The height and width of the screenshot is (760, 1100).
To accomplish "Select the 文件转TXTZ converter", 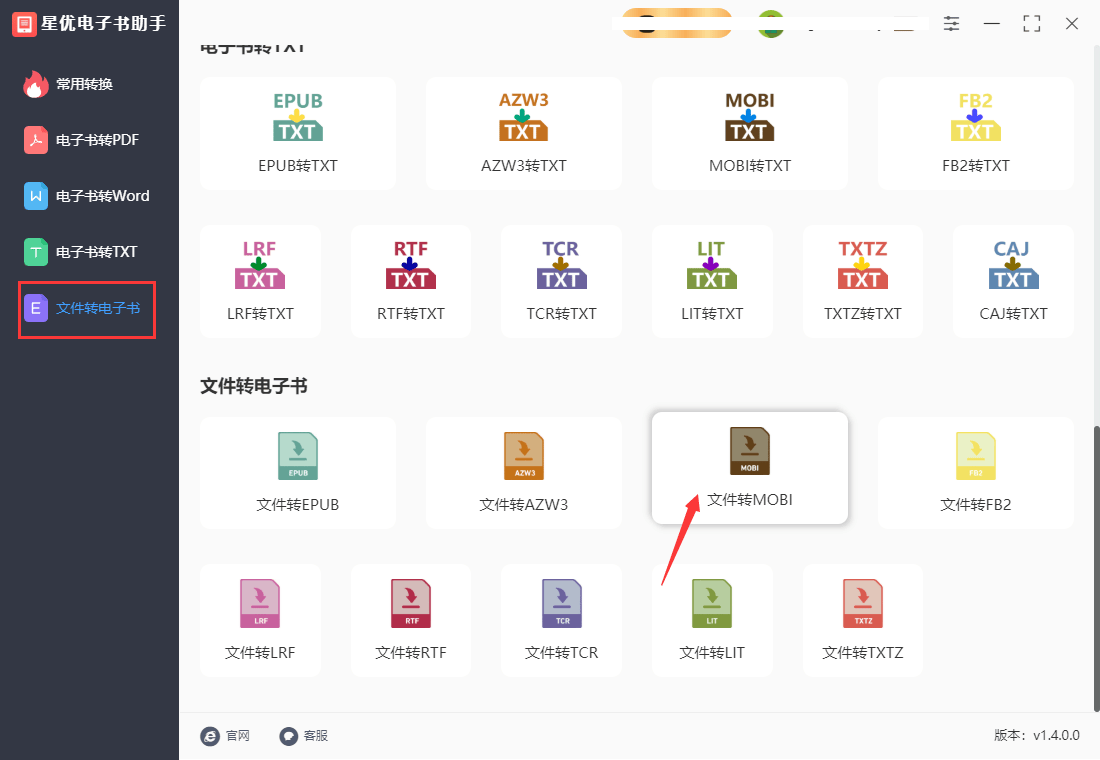I will click(862, 620).
